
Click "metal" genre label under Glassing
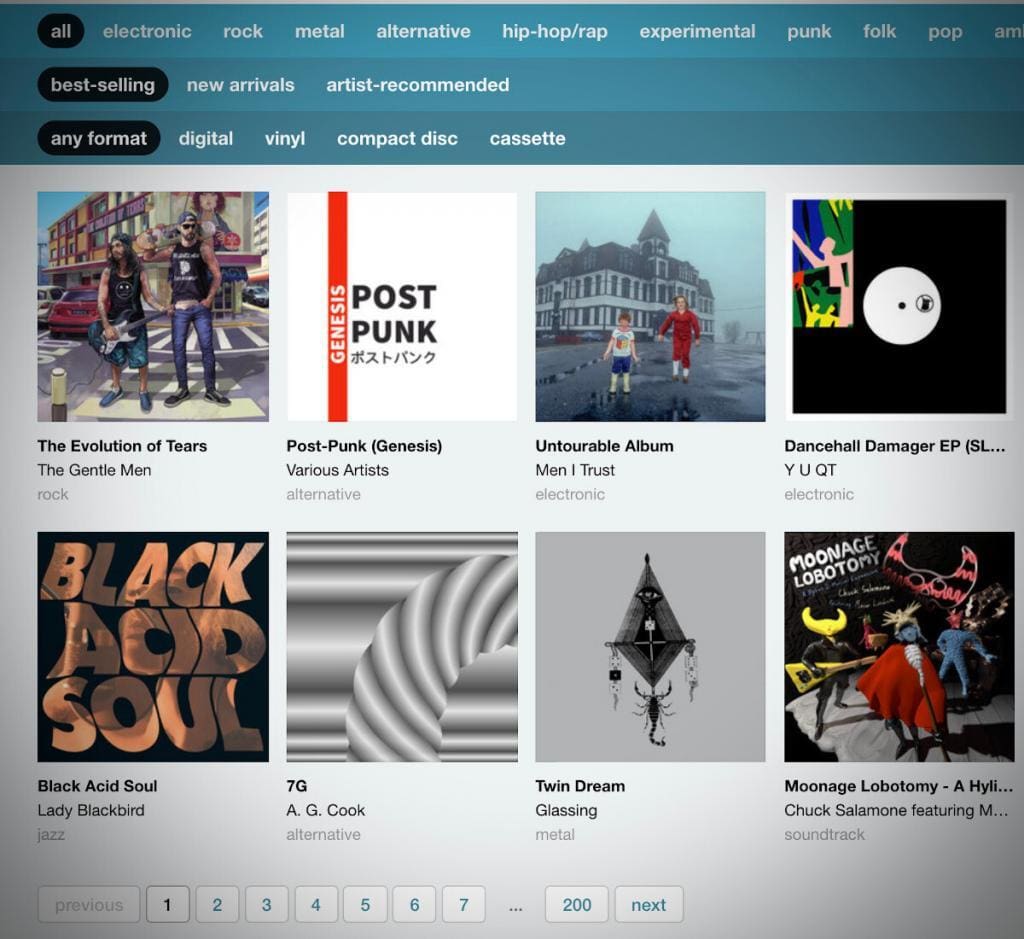[x=555, y=835]
